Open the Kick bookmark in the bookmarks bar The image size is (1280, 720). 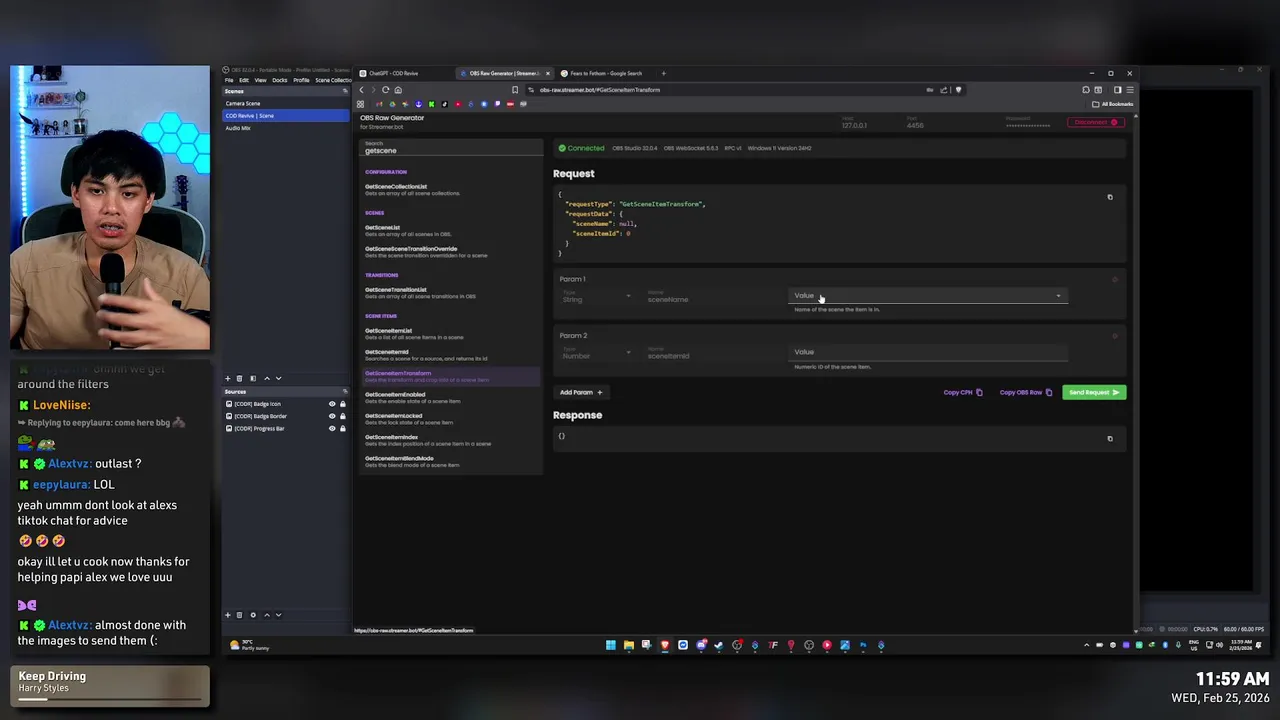coord(431,104)
